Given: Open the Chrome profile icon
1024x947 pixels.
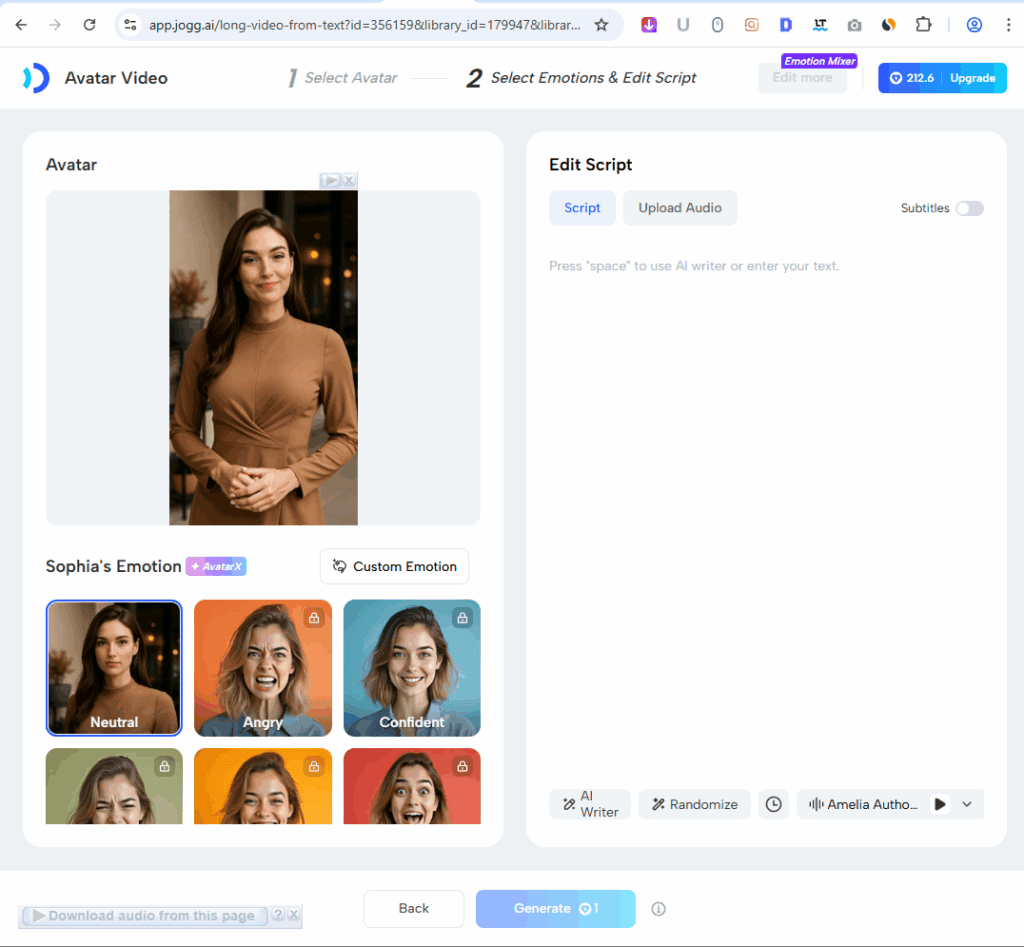Looking at the screenshot, I should coord(974,25).
